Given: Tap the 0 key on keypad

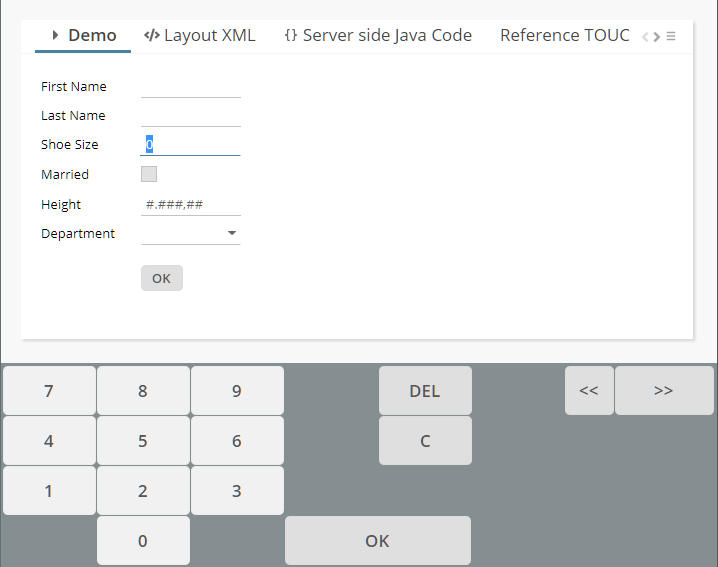Looking at the screenshot, I should click(x=143, y=541).
